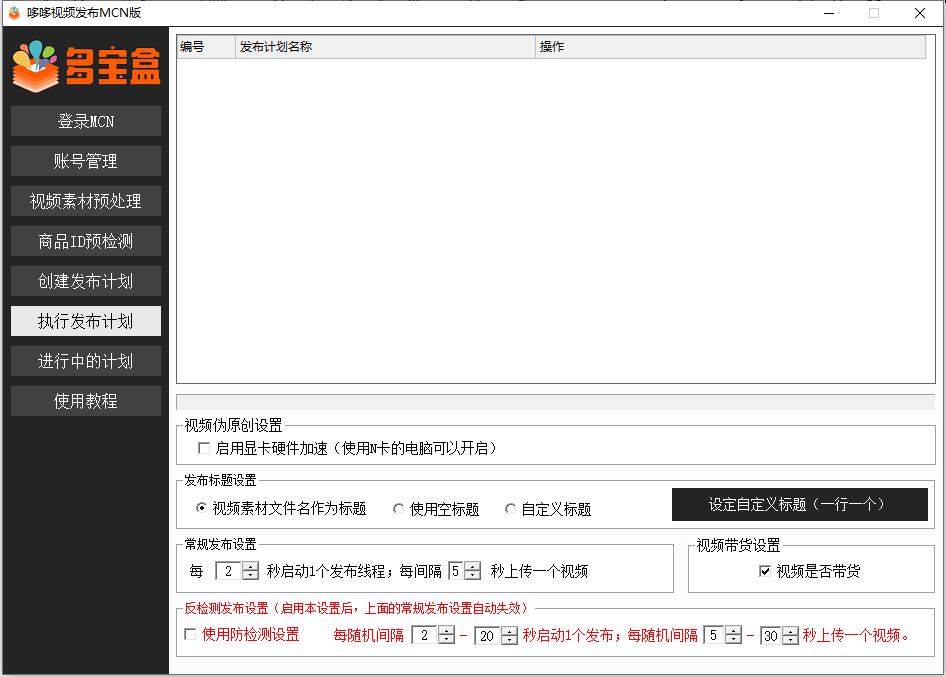Click 设定自定义标题(一行一个) button
This screenshot has width=946, height=677.
[x=799, y=504]
